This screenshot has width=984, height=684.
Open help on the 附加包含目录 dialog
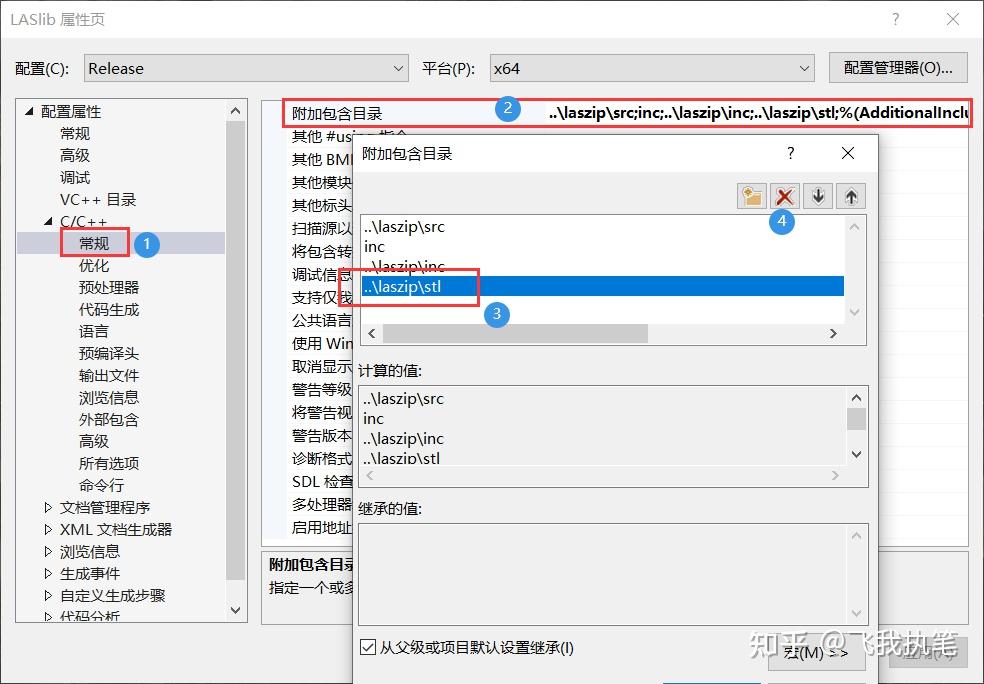[790, 153]
